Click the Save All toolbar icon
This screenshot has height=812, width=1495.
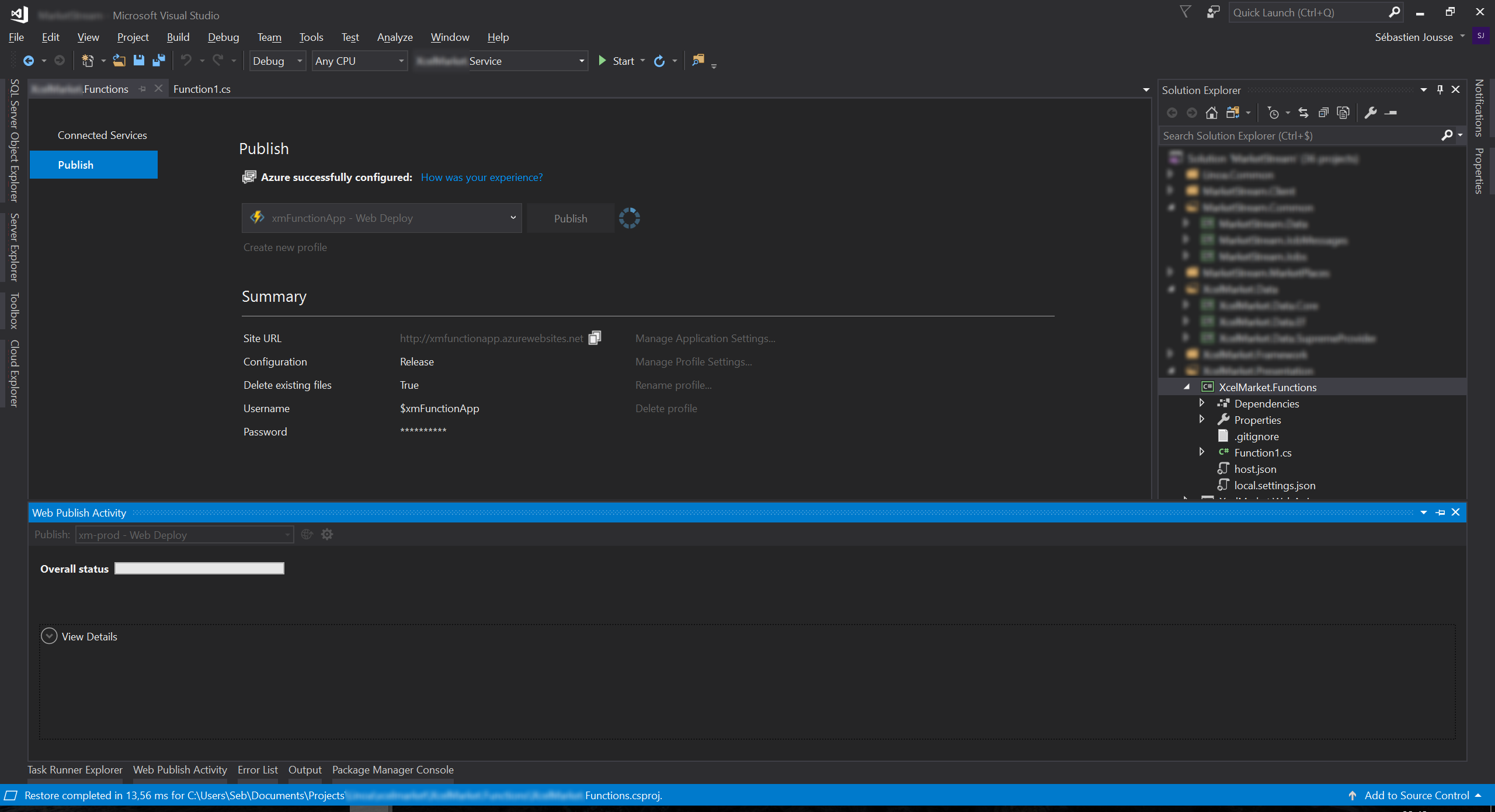158,61
